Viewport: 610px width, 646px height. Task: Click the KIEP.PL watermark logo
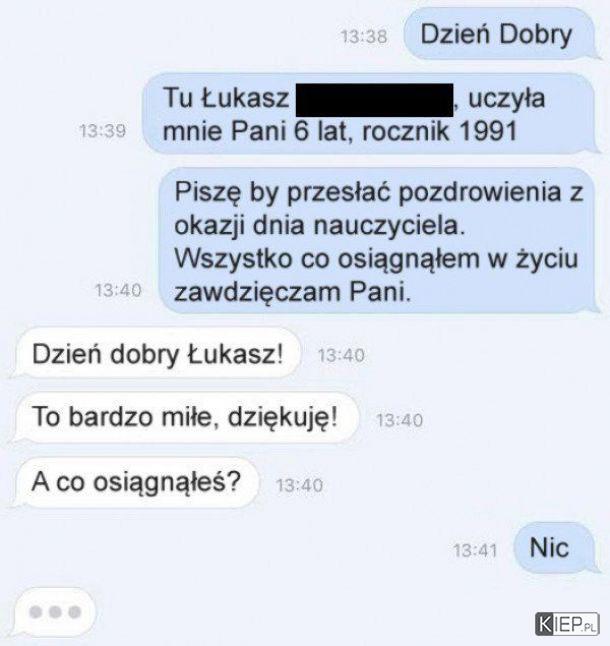(x=567, y=624)
